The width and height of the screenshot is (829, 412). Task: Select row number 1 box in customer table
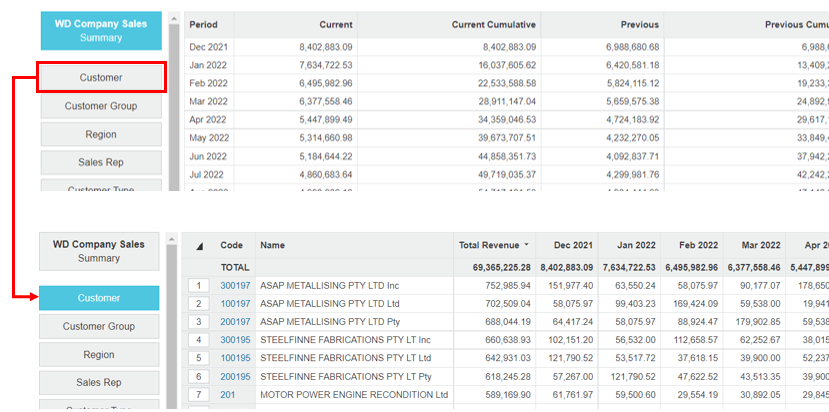(200, 286)
